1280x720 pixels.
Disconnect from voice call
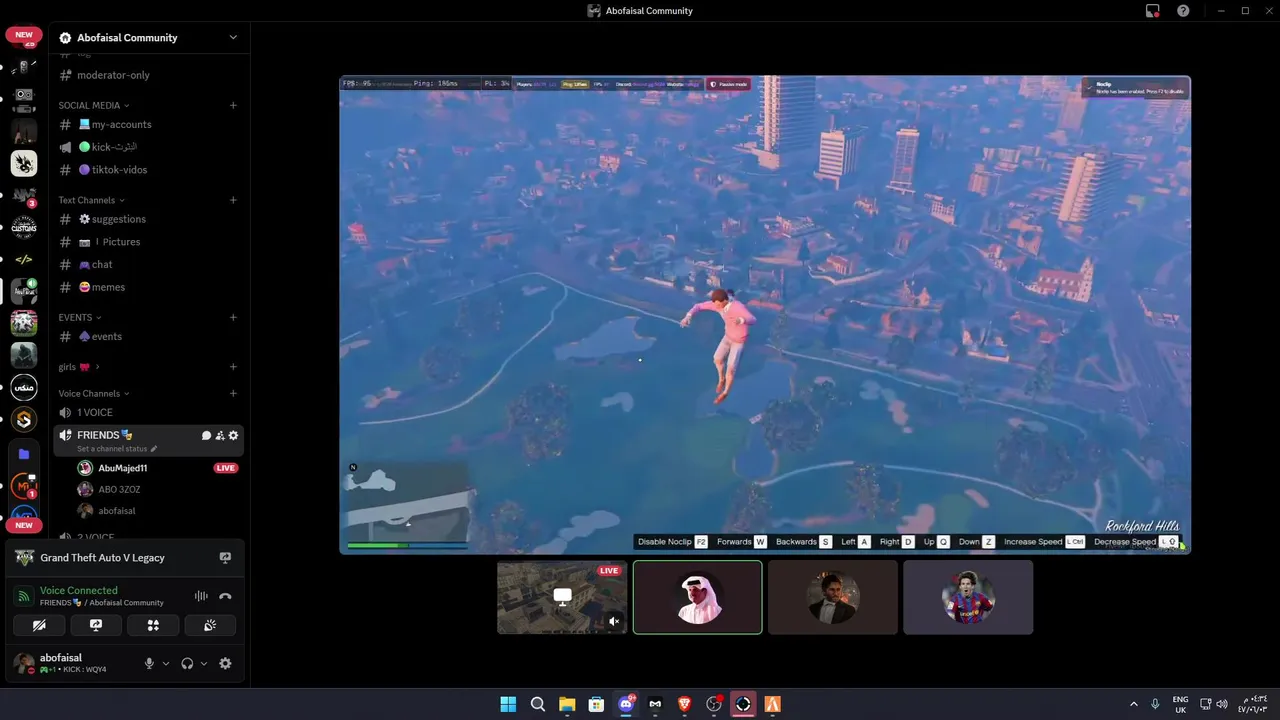coord(225,596)
